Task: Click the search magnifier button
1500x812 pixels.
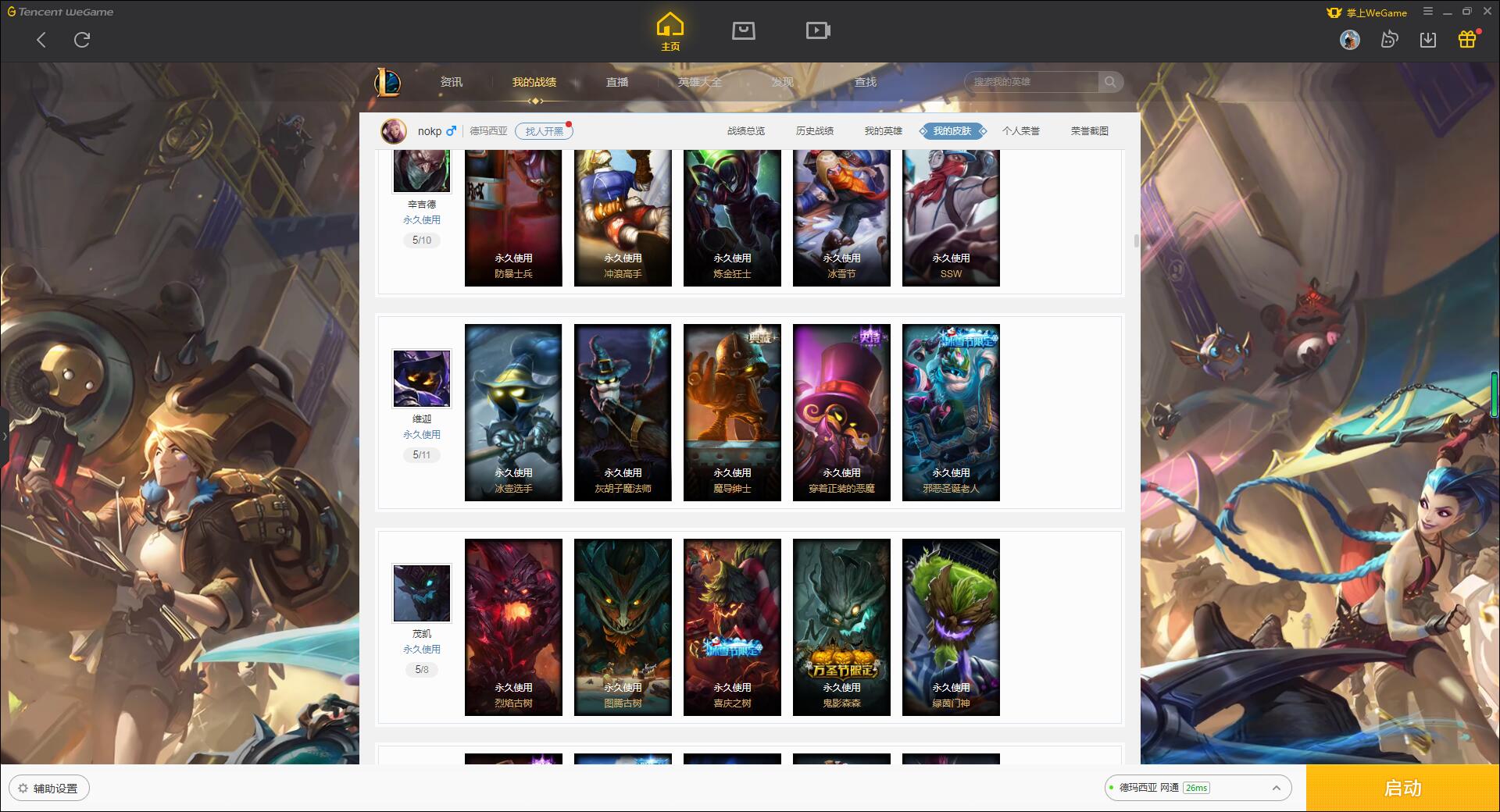Action: (1110, 82)
